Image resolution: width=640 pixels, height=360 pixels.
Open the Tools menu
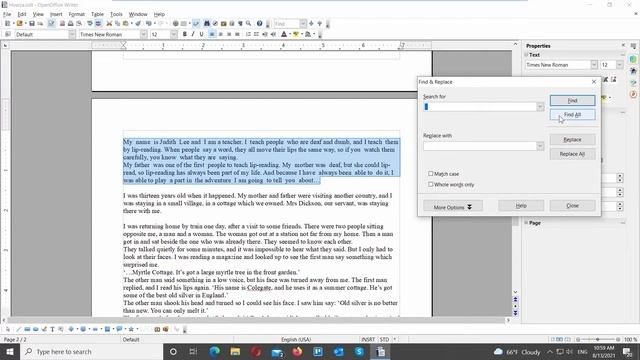116,14
